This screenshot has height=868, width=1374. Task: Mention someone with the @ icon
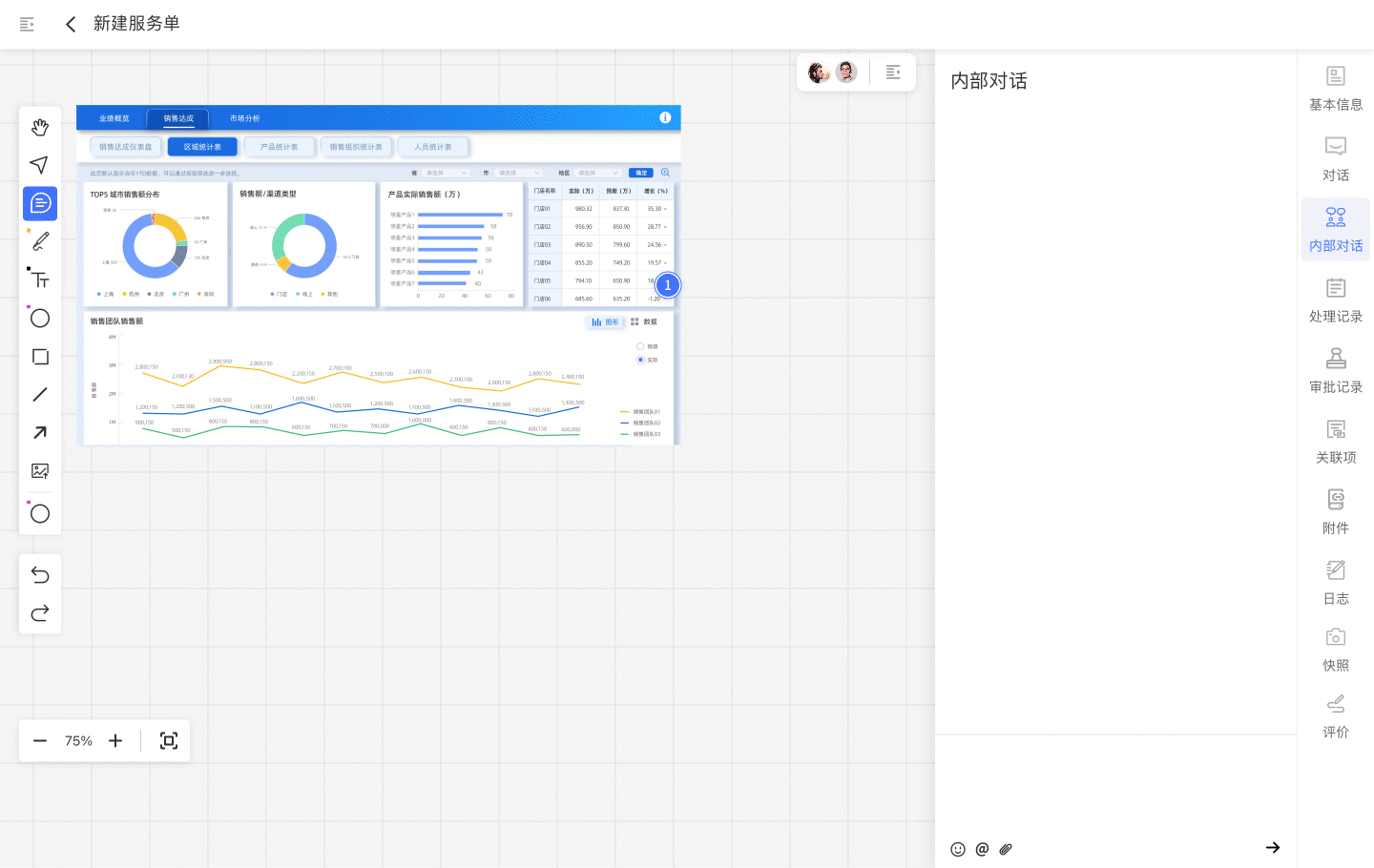coord(982,849)
